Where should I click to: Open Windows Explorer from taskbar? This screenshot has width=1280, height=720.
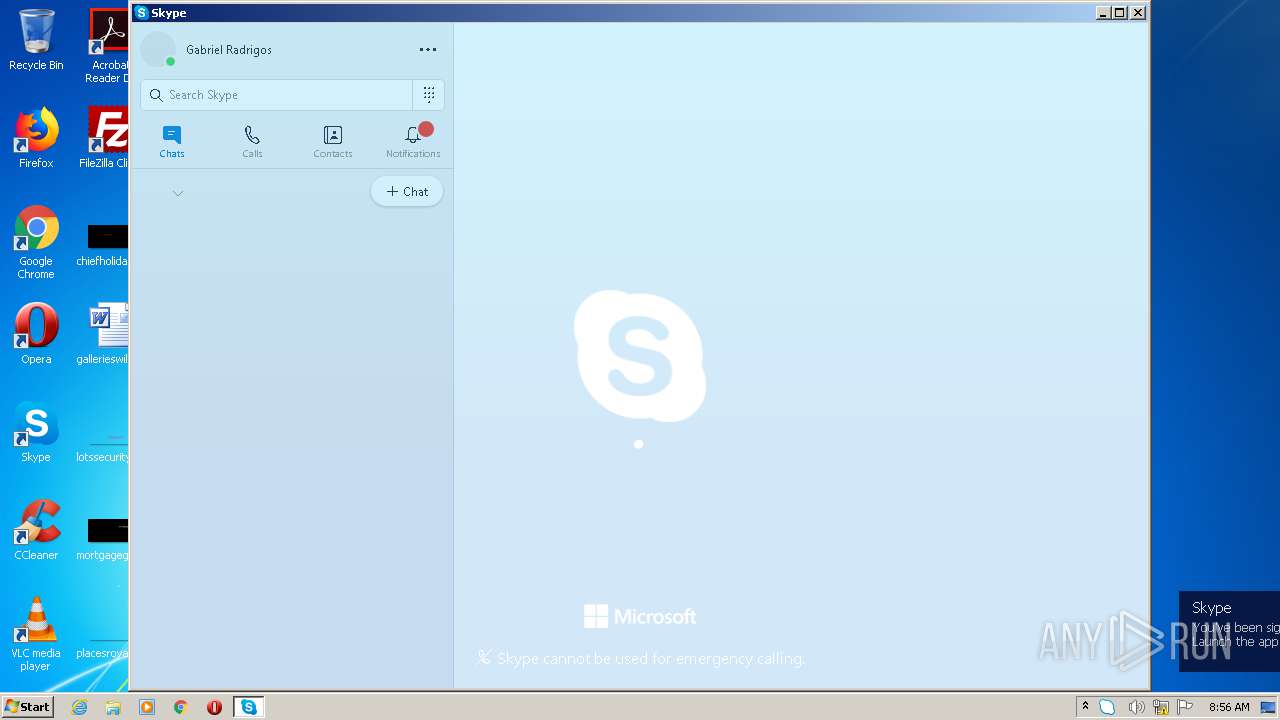pyautogui.click(x=113, y=707)
